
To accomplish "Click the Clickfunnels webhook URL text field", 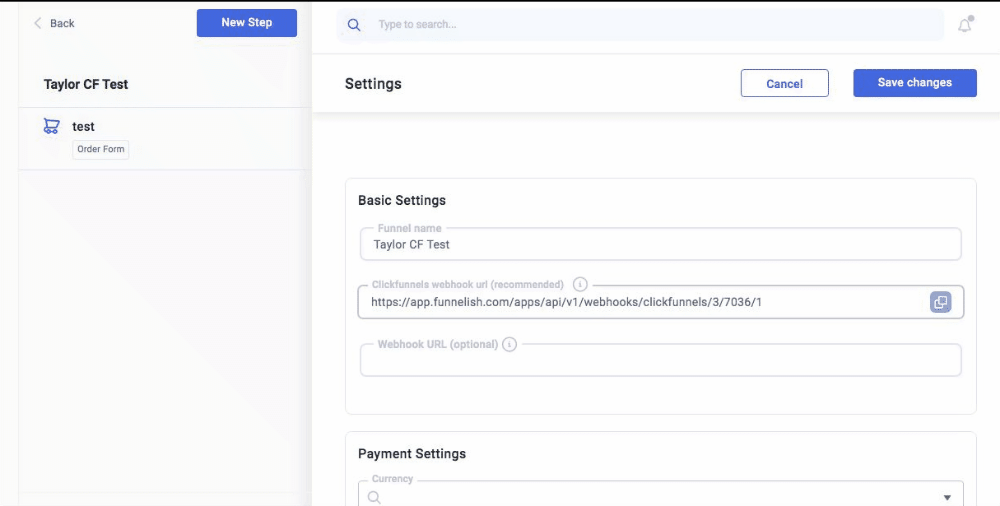I will pos(640,302).
